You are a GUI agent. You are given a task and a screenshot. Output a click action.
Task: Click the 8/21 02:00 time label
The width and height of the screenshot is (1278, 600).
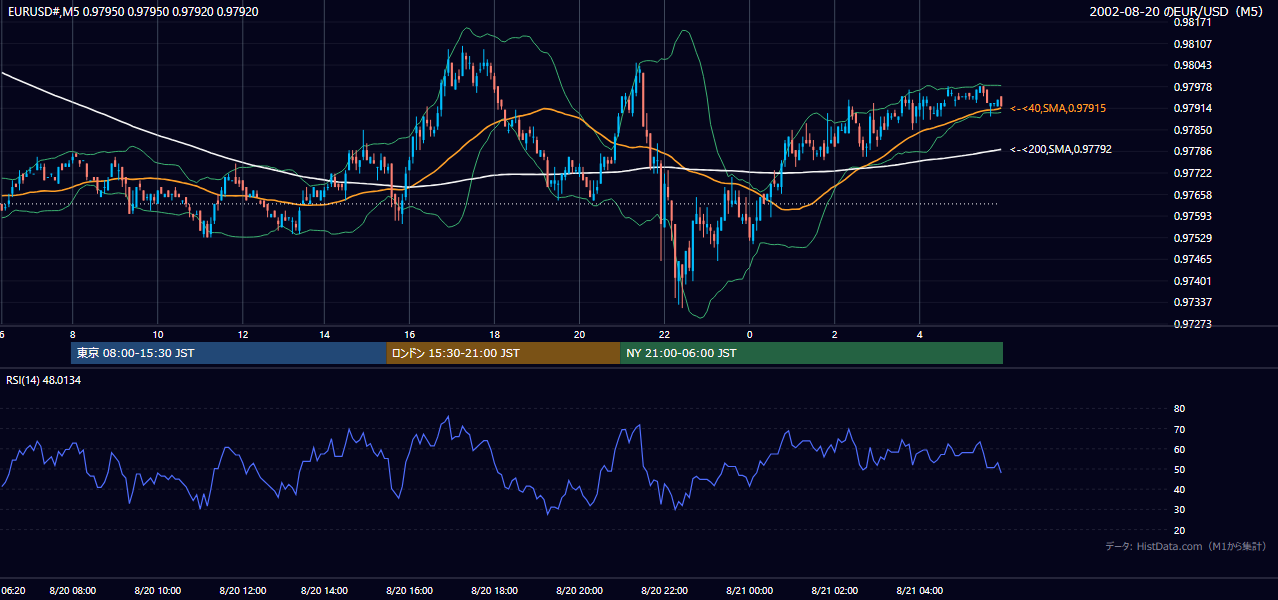(835, 590)
